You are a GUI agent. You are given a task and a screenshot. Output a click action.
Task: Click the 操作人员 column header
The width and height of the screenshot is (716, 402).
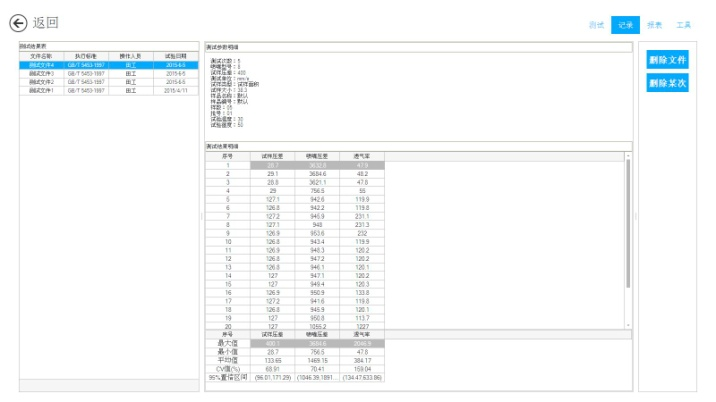[131, 56]
